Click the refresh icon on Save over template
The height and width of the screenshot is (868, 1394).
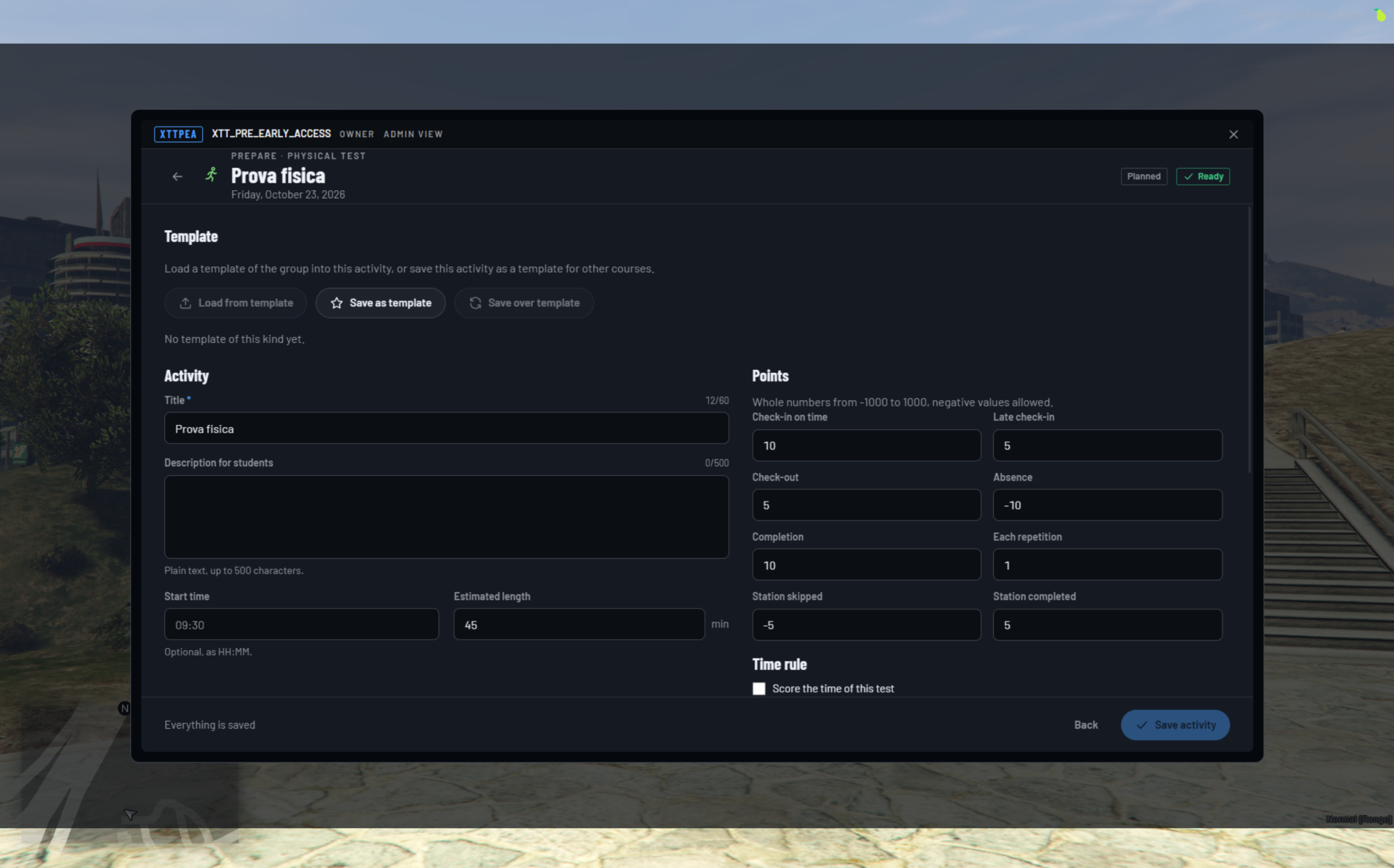[x=475, y=303]
